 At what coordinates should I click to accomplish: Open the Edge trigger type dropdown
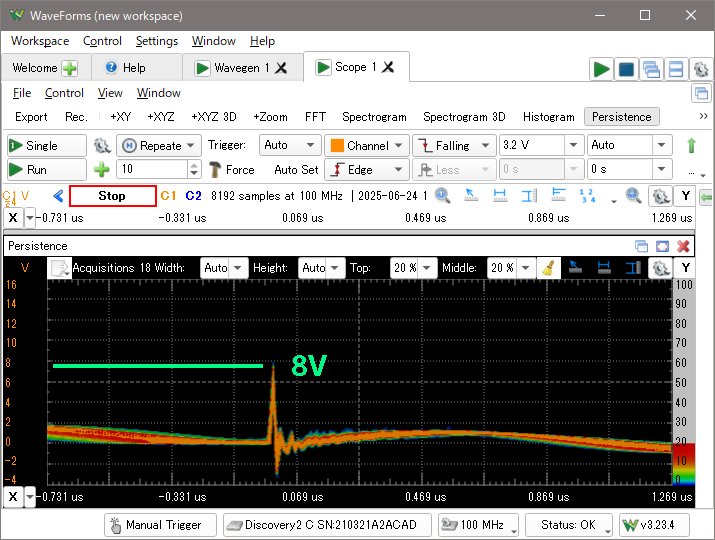367,170
